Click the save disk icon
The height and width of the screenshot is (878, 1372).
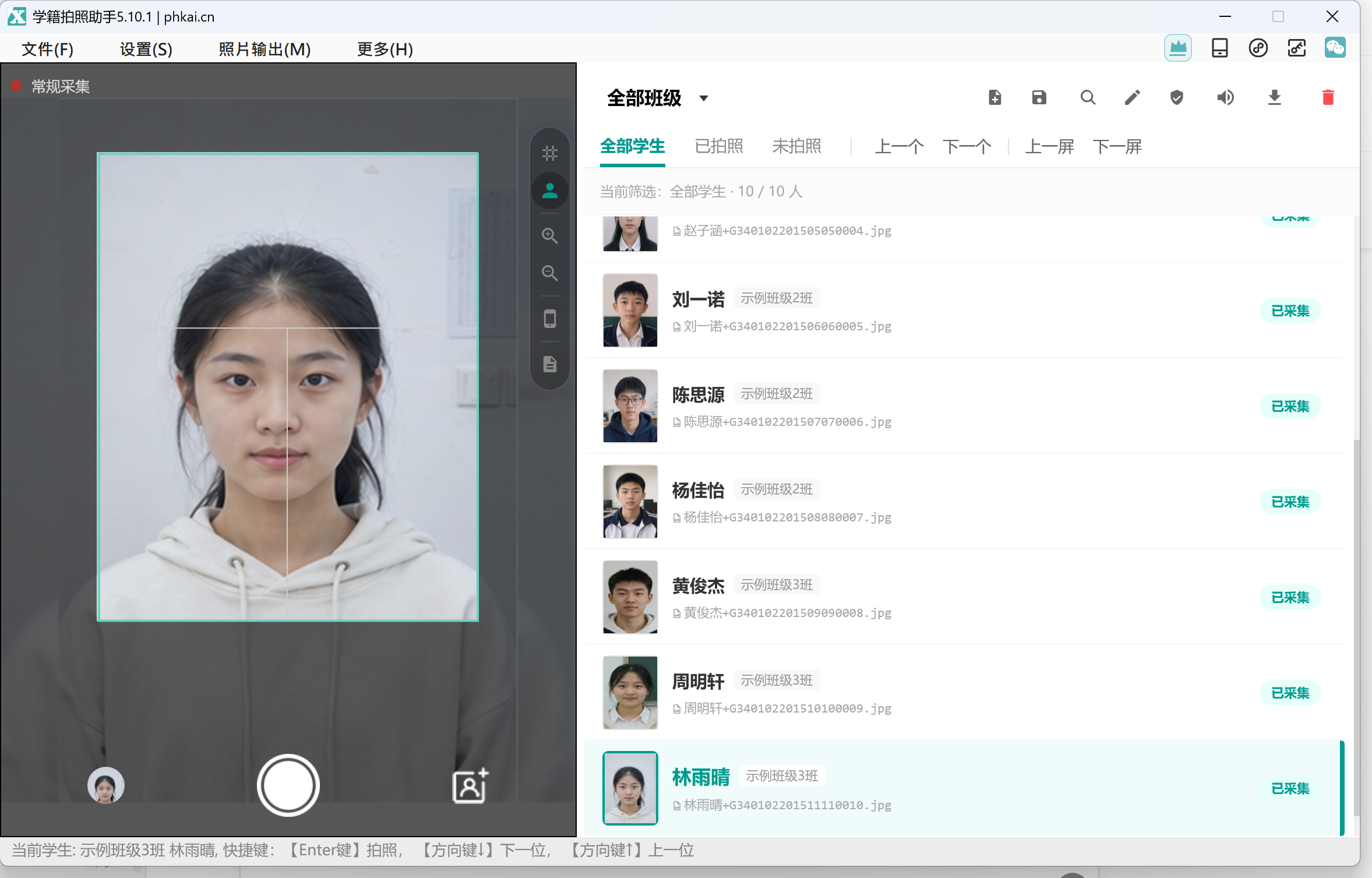[1039, 97]
